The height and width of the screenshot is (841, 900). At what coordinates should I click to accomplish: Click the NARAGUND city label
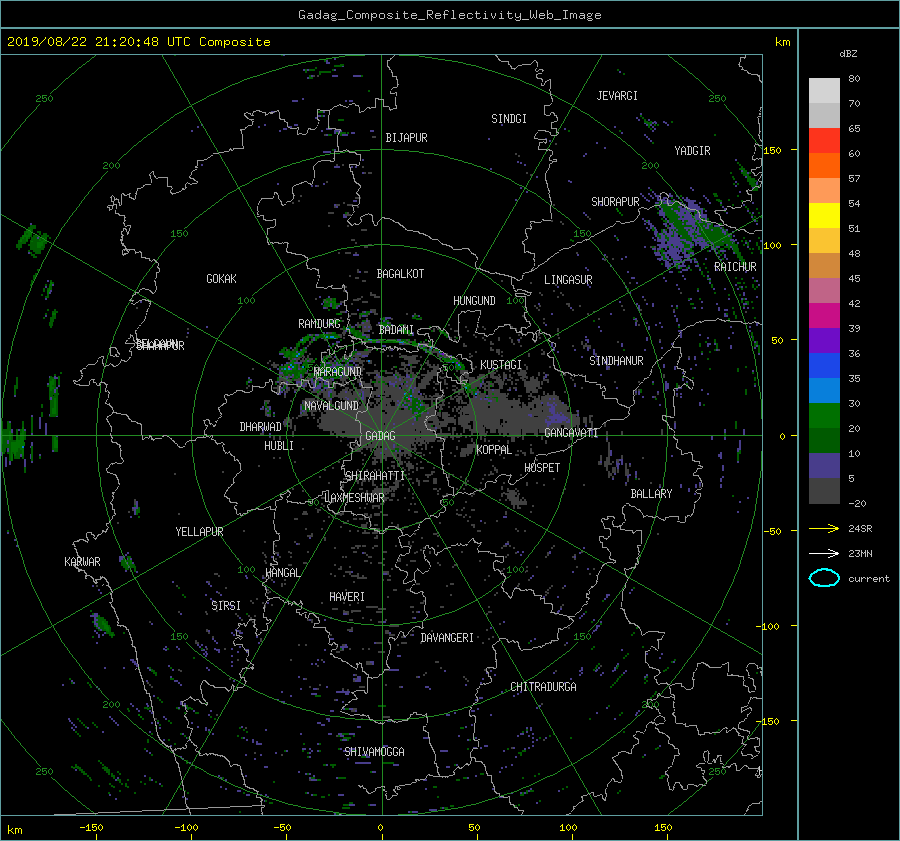(x=338, y=372)
